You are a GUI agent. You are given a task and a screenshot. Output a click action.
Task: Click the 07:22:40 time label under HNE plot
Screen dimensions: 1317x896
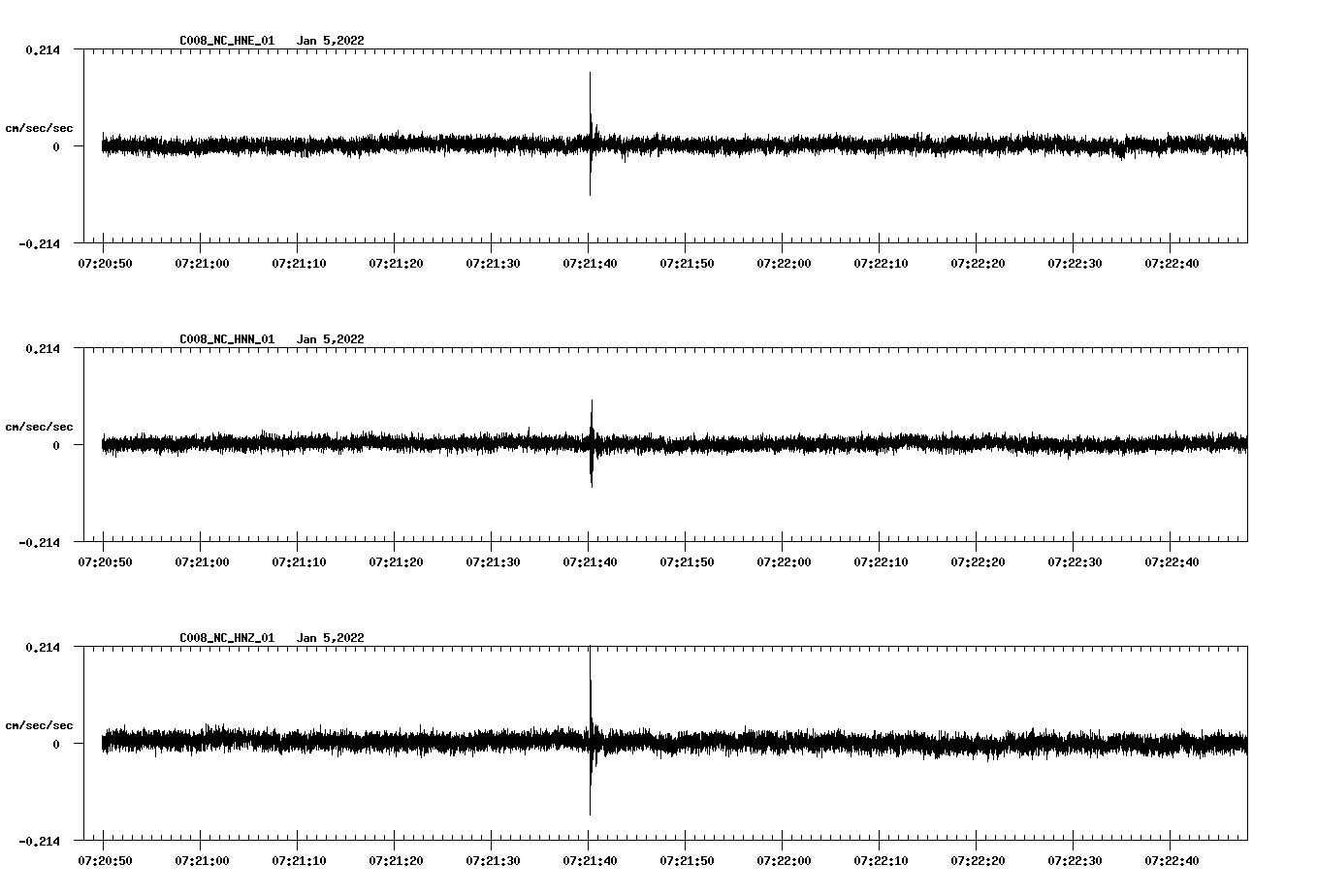click(1172, 264)
